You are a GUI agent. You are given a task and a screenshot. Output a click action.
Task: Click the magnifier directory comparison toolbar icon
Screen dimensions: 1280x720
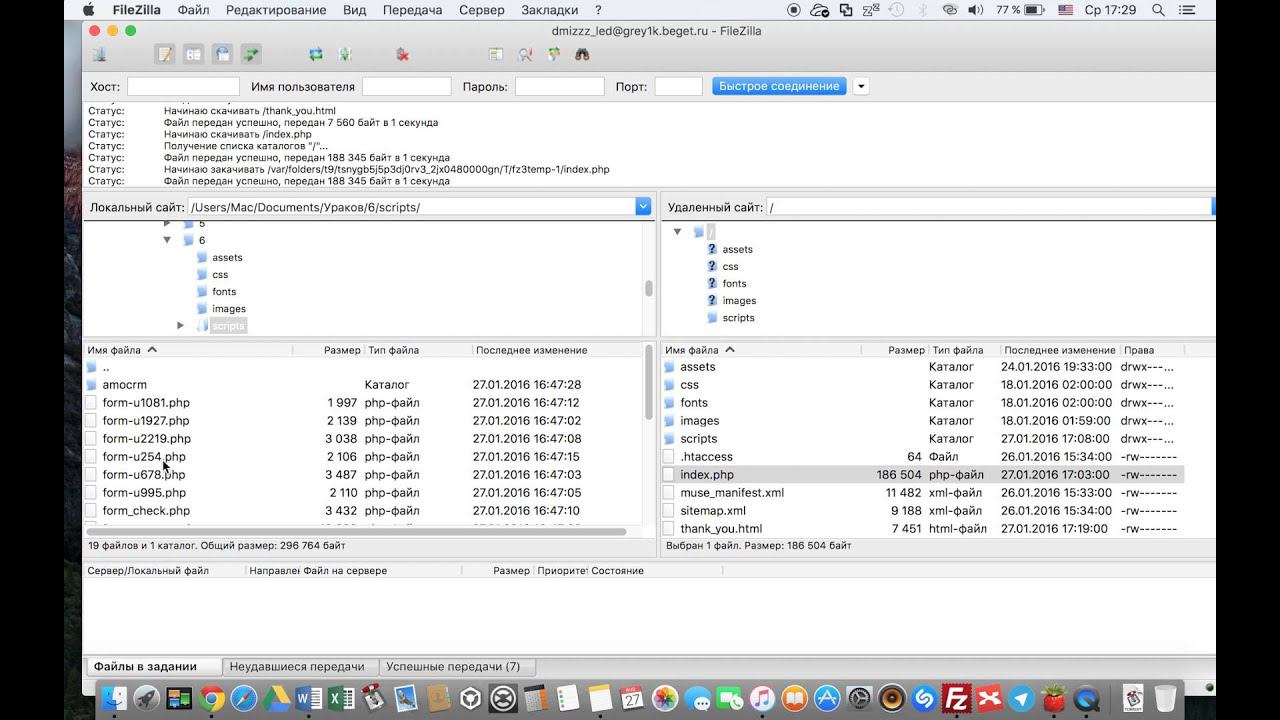(x=524, y=55)
